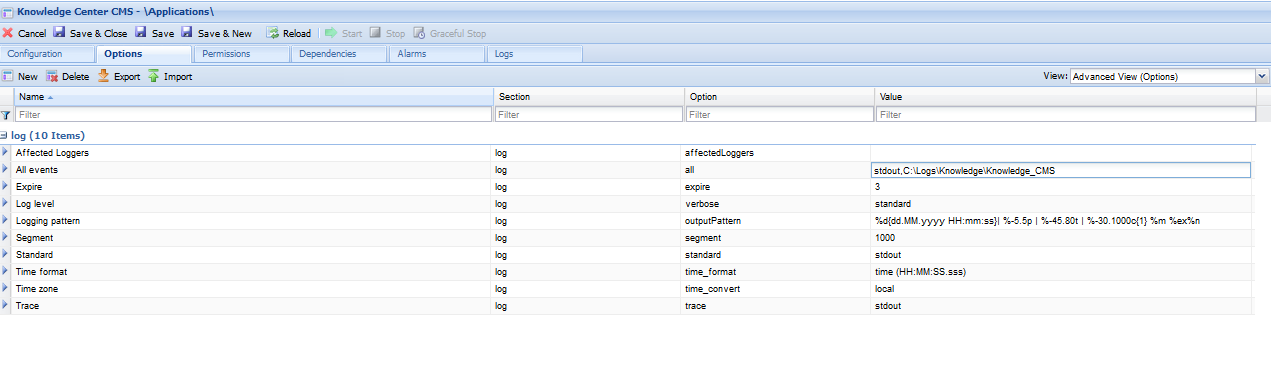Import options using Import icon
Image resolution: width=1271 pixels, height=374 pixels.
154,76
